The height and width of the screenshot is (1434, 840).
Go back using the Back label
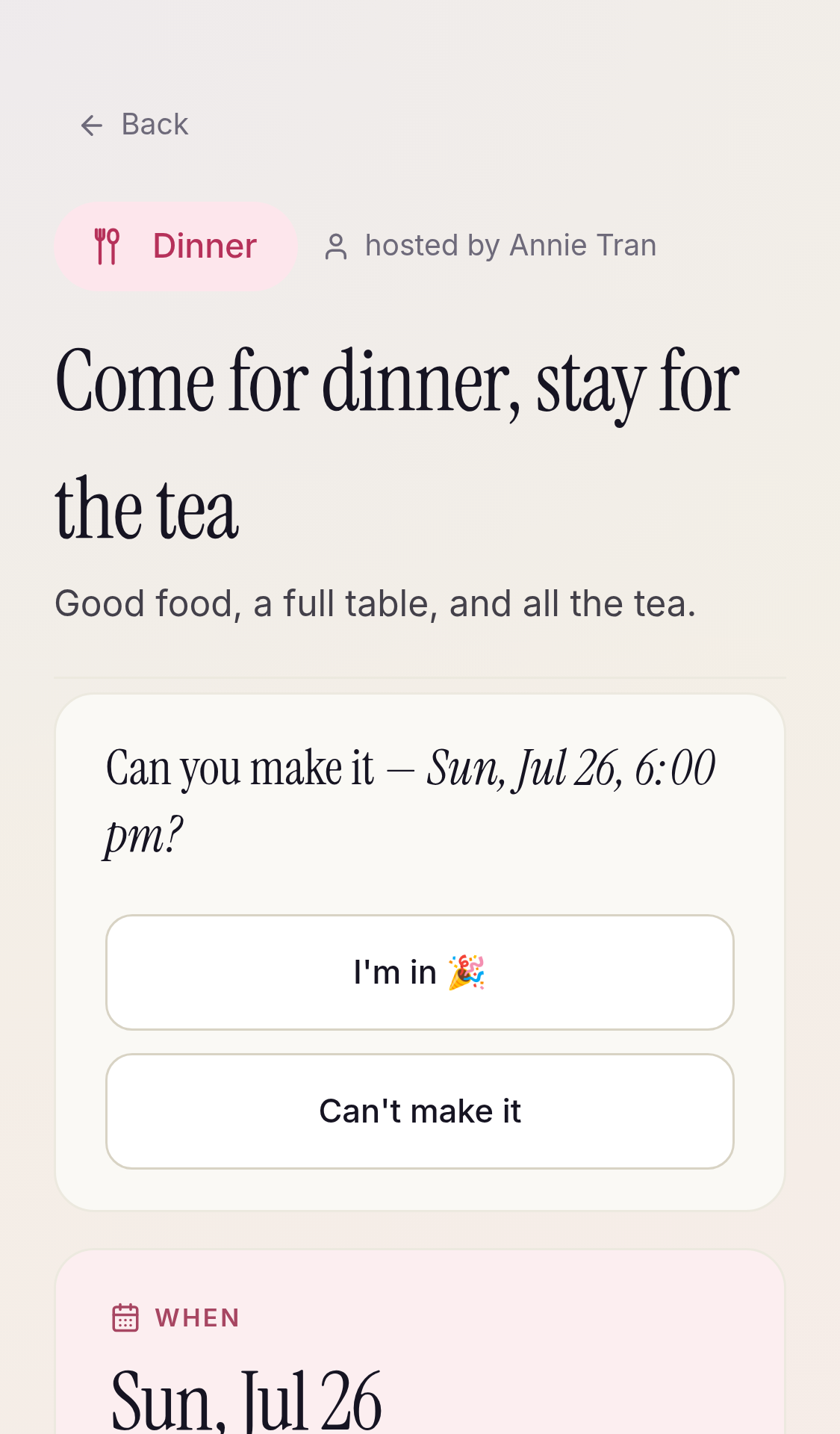(155, 125)
